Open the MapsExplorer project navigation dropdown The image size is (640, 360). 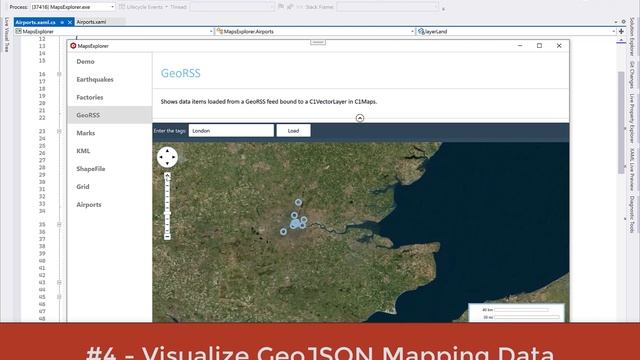(x=114, y=31)
